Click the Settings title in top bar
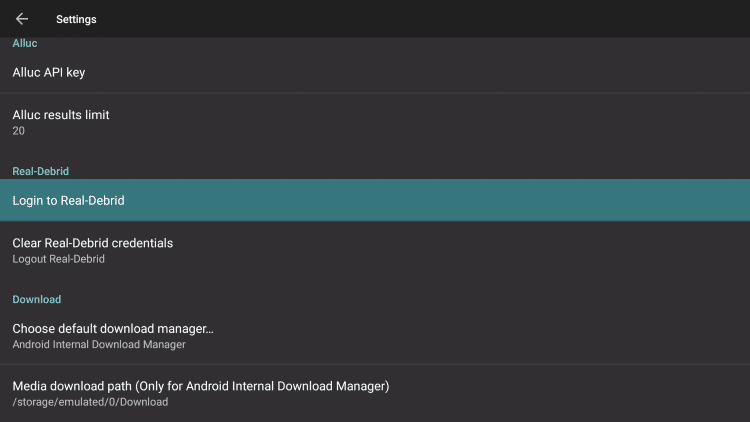Viewport: 750px width, 422px height. pos(76,20)
